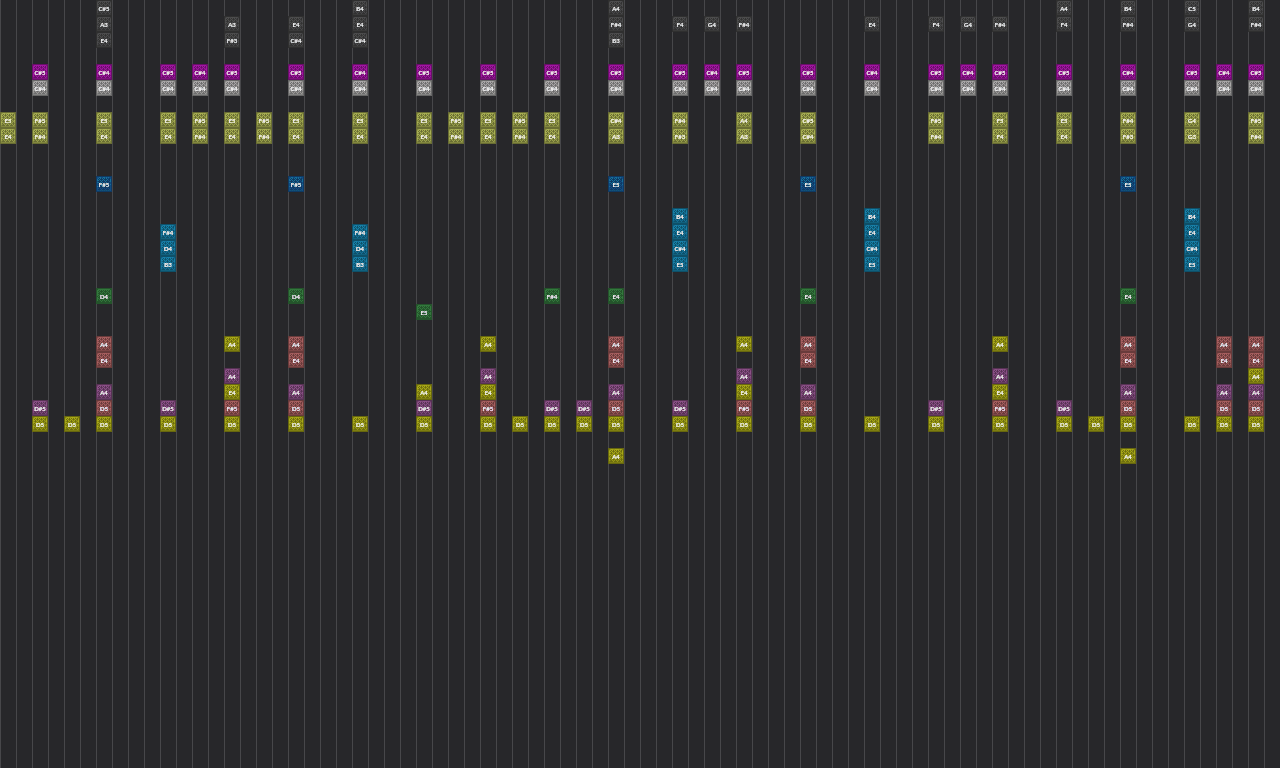The image size is (1280, 768).
Task: Select the leftmost gray B4 note
Action: coord(360,8)
